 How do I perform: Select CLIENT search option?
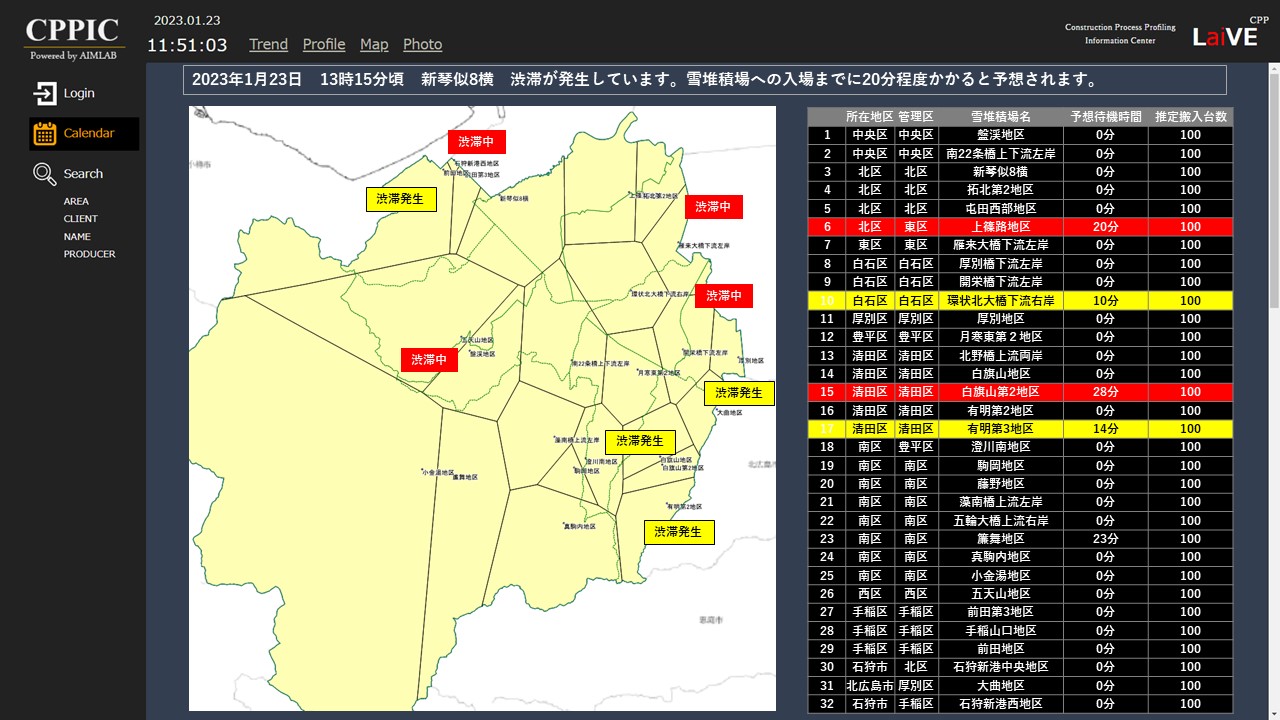pos(81,219)
